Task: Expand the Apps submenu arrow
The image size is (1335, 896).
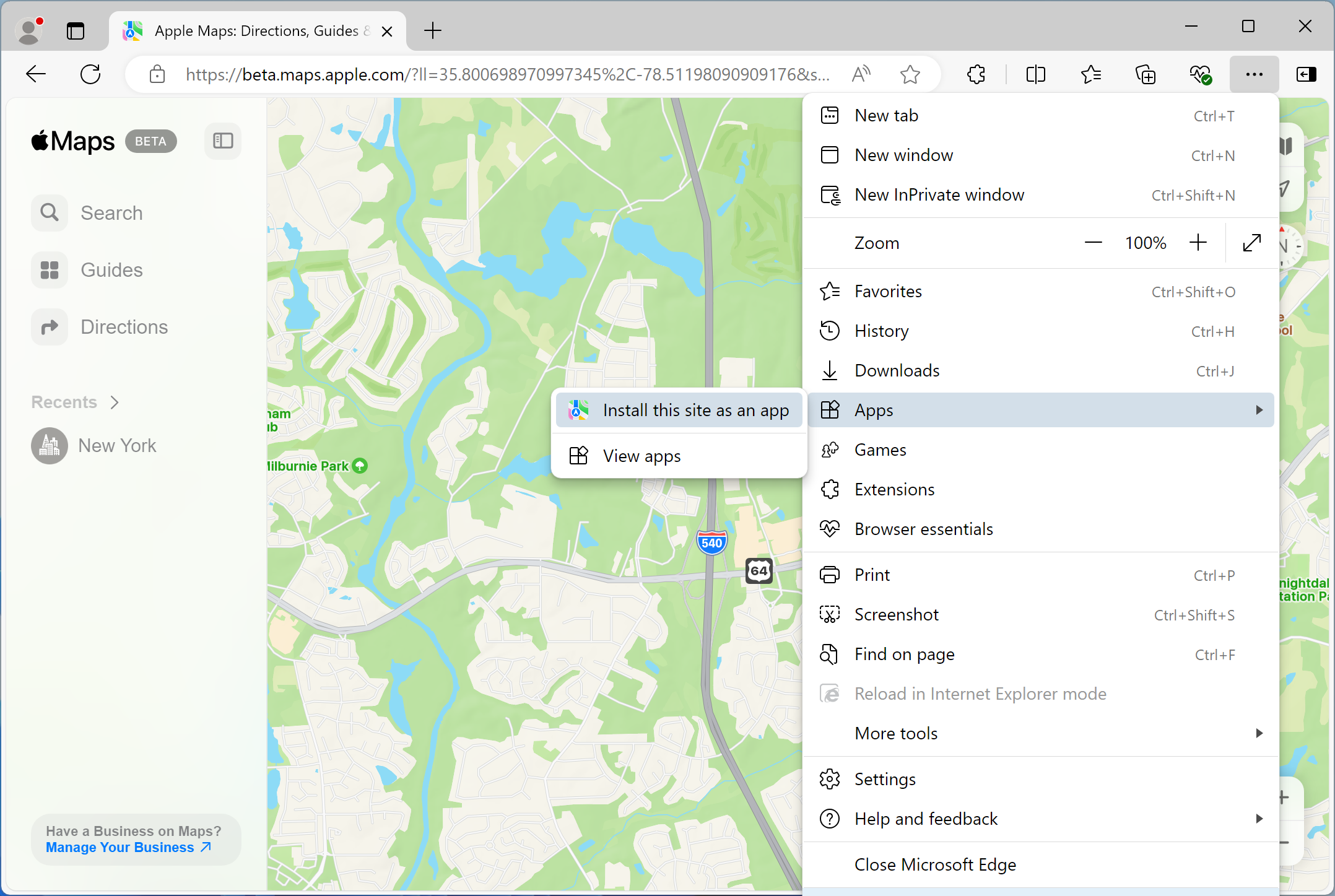Action: click(x=1258, y=410)
